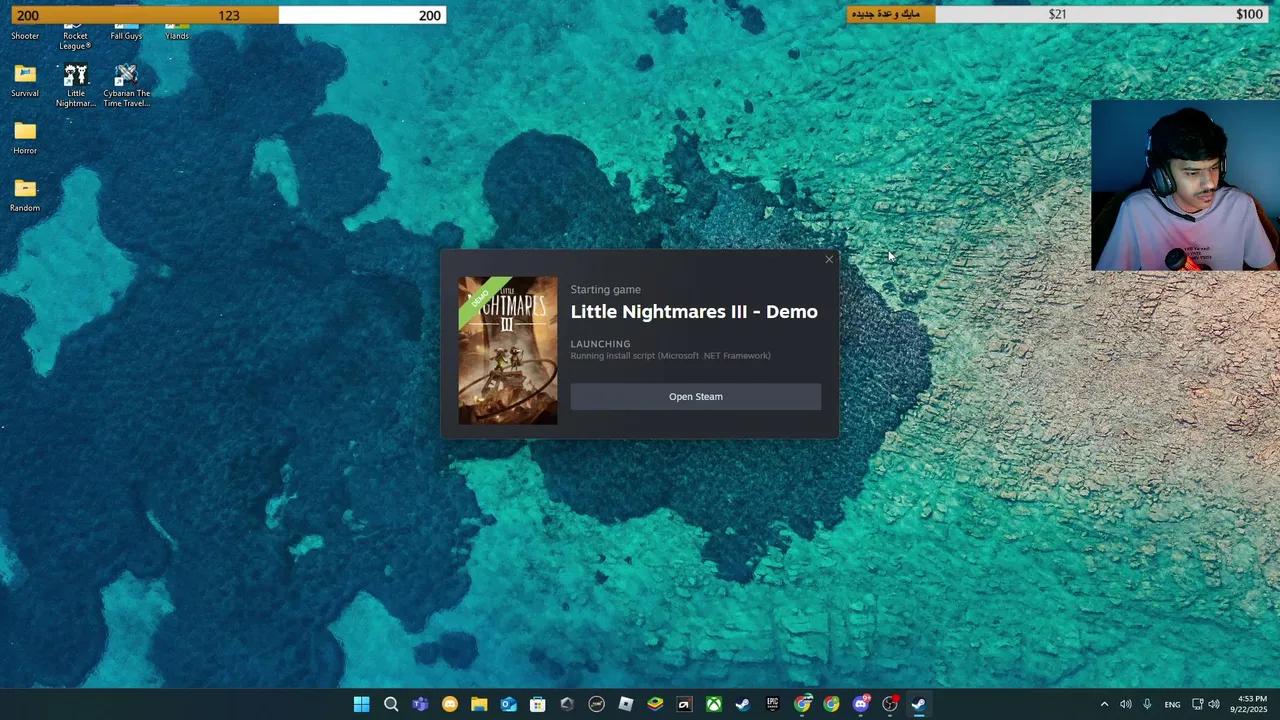
Task: Click the Running install script message
Action: coord(670,356)
